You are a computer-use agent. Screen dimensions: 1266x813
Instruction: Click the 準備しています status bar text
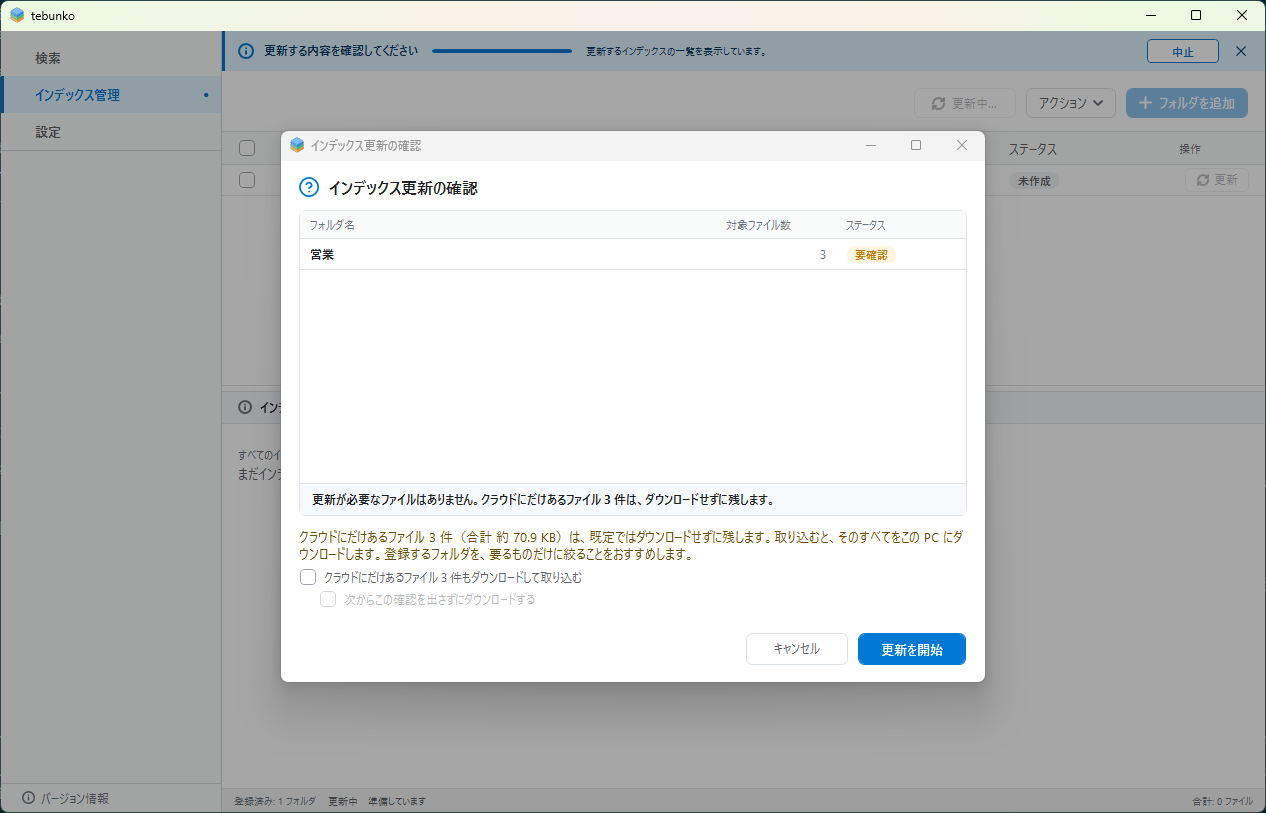pyautogui.click(x=397, y=801)
